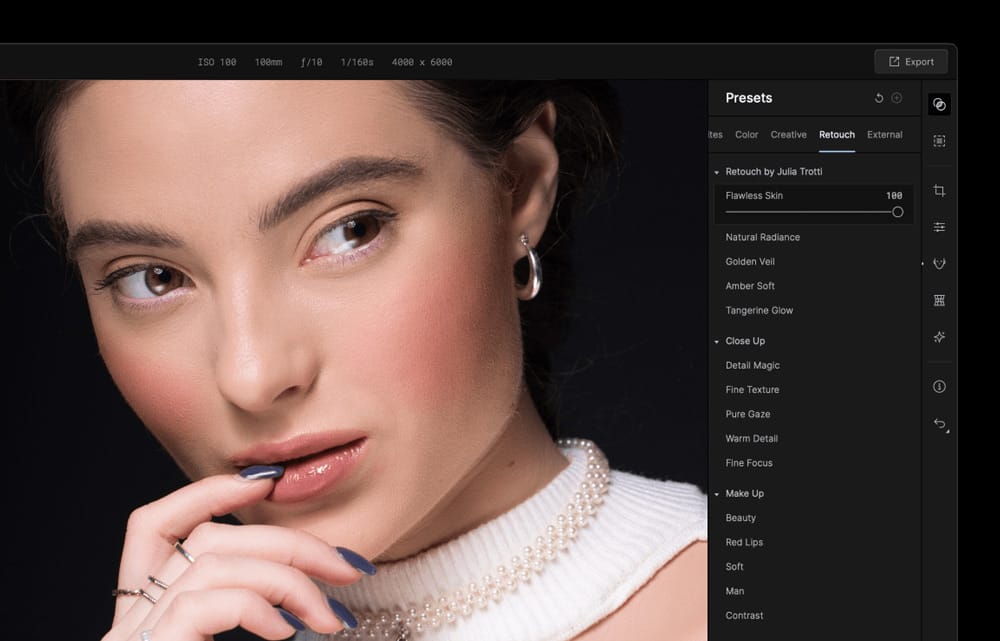Select the Flawless Skin preset
The height and width of the screenshot is (641, 1000).
click(754, 196)
